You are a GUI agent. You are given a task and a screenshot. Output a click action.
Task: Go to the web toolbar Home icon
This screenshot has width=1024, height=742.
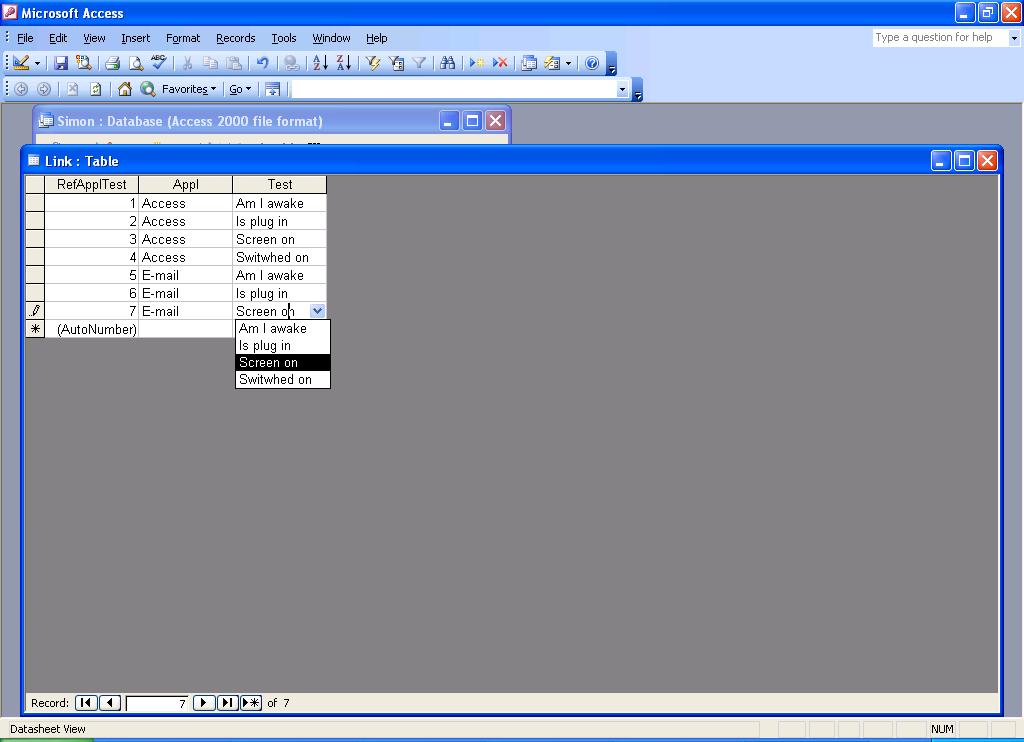(125, 89)
